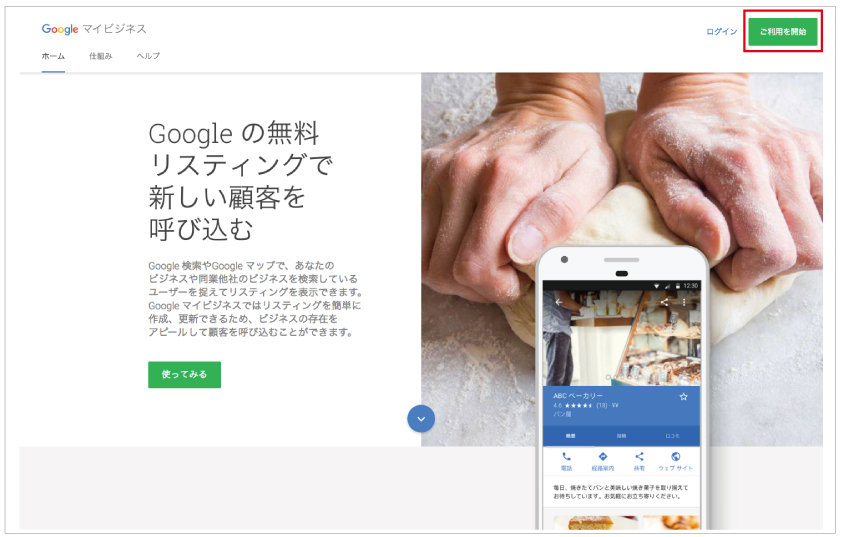Screen dimensions: 841x537
Task: Select the 概要 tab in the phone
Action: pyautogui.click(x=570, y=436)
